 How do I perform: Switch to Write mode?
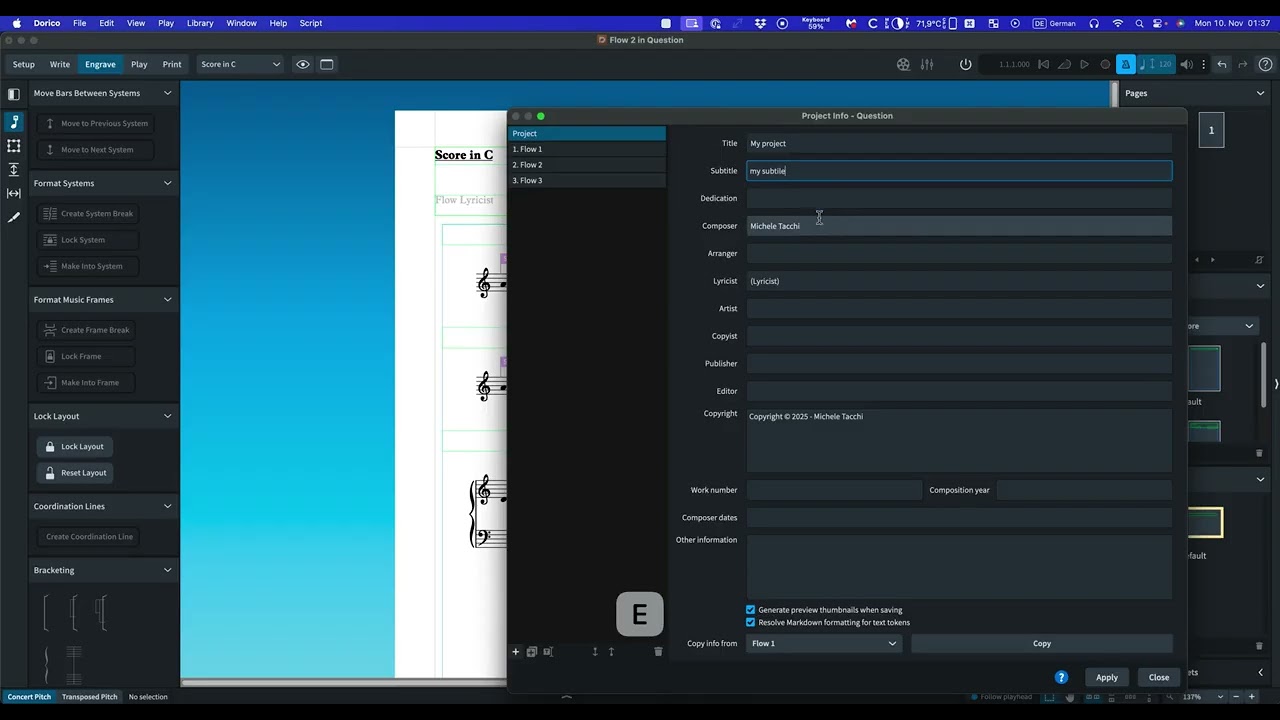tap(60, 64)
